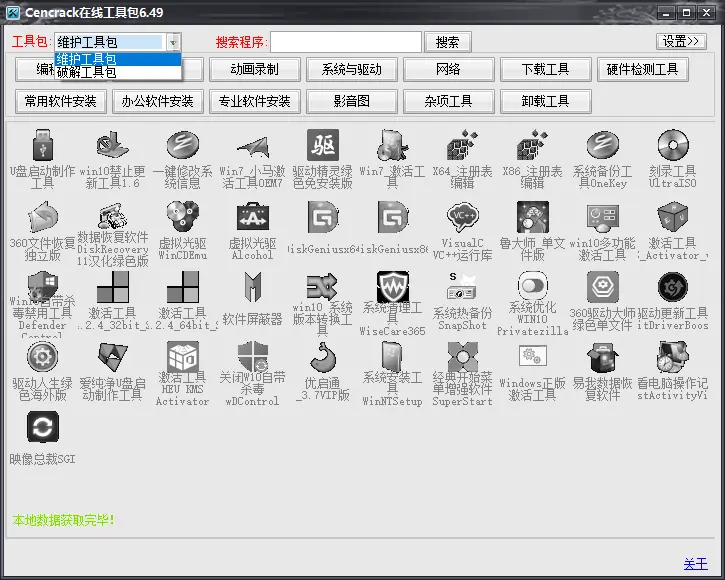Open 优启通 3.7VIP版
The width and height of the screenshot is (725, 580).
click(x=323, y=357)
